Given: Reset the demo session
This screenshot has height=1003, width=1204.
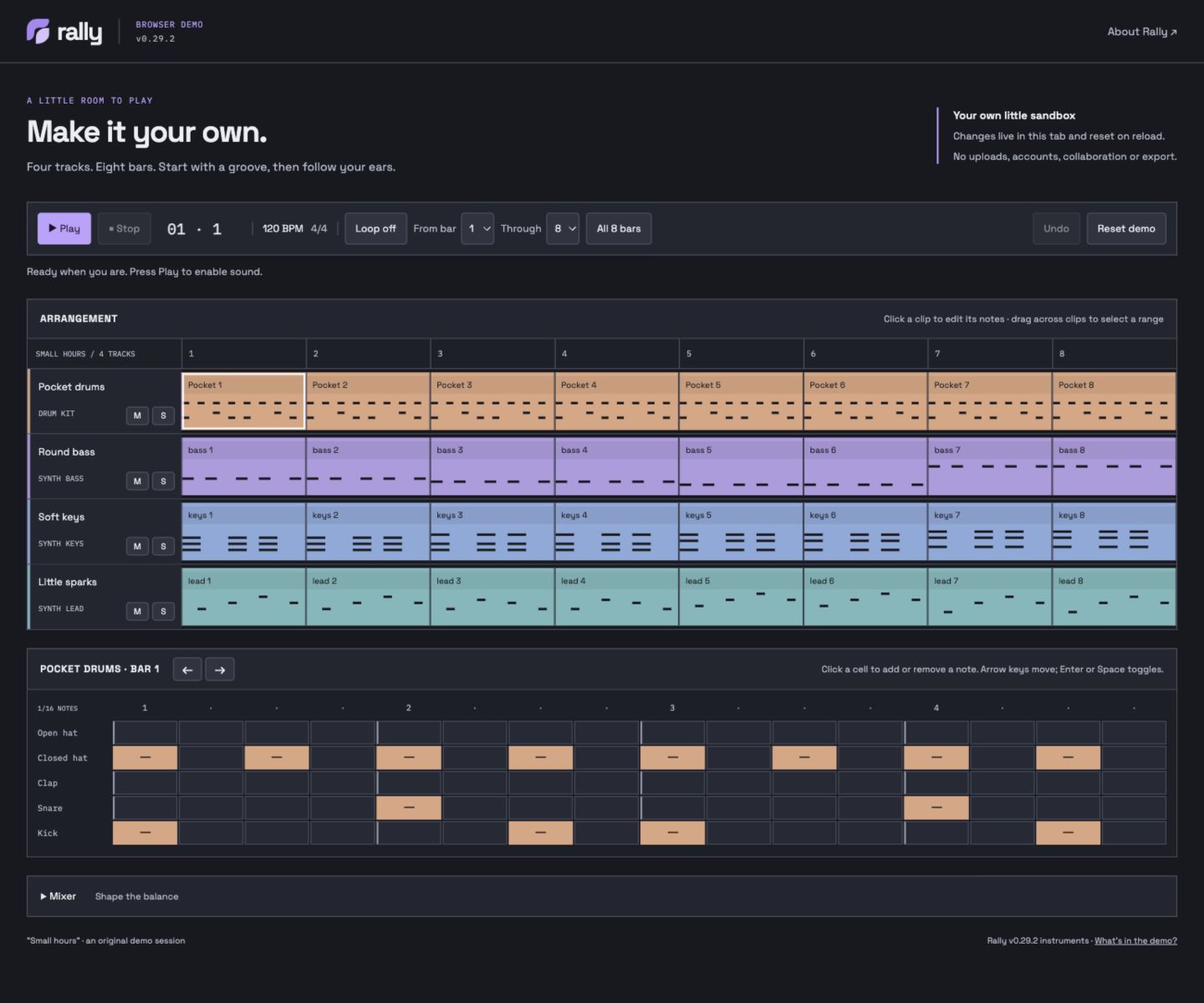Looking at the screenshot, I should click(x=1126, y=228).
